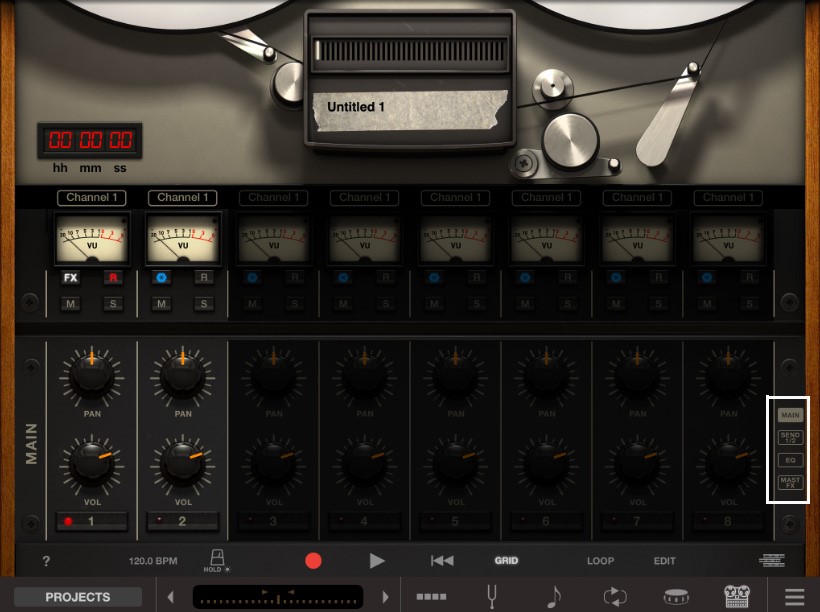Switch the mixer to the EQ tab
Image resolution: width=820 pixels, height=612 pixels.
click(790, 460)
